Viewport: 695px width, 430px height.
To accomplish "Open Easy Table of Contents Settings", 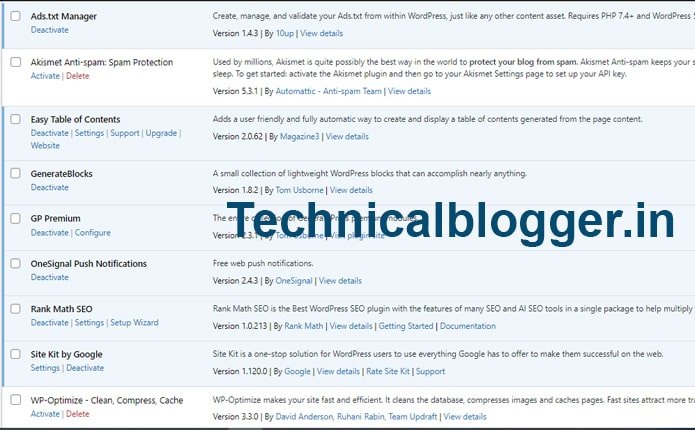I will [x=89, y=133].
